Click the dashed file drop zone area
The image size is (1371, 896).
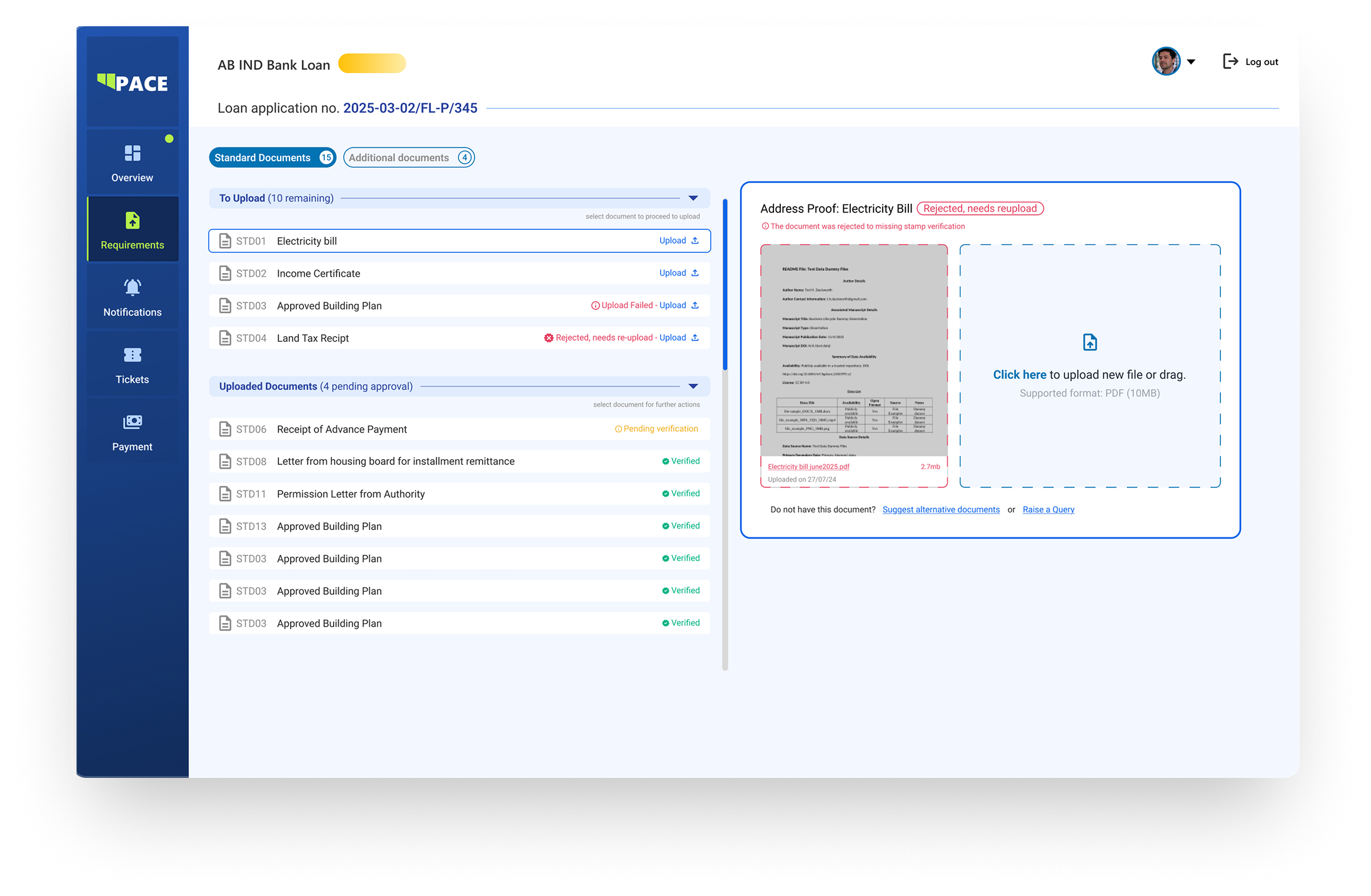[x=1090, y=366]
